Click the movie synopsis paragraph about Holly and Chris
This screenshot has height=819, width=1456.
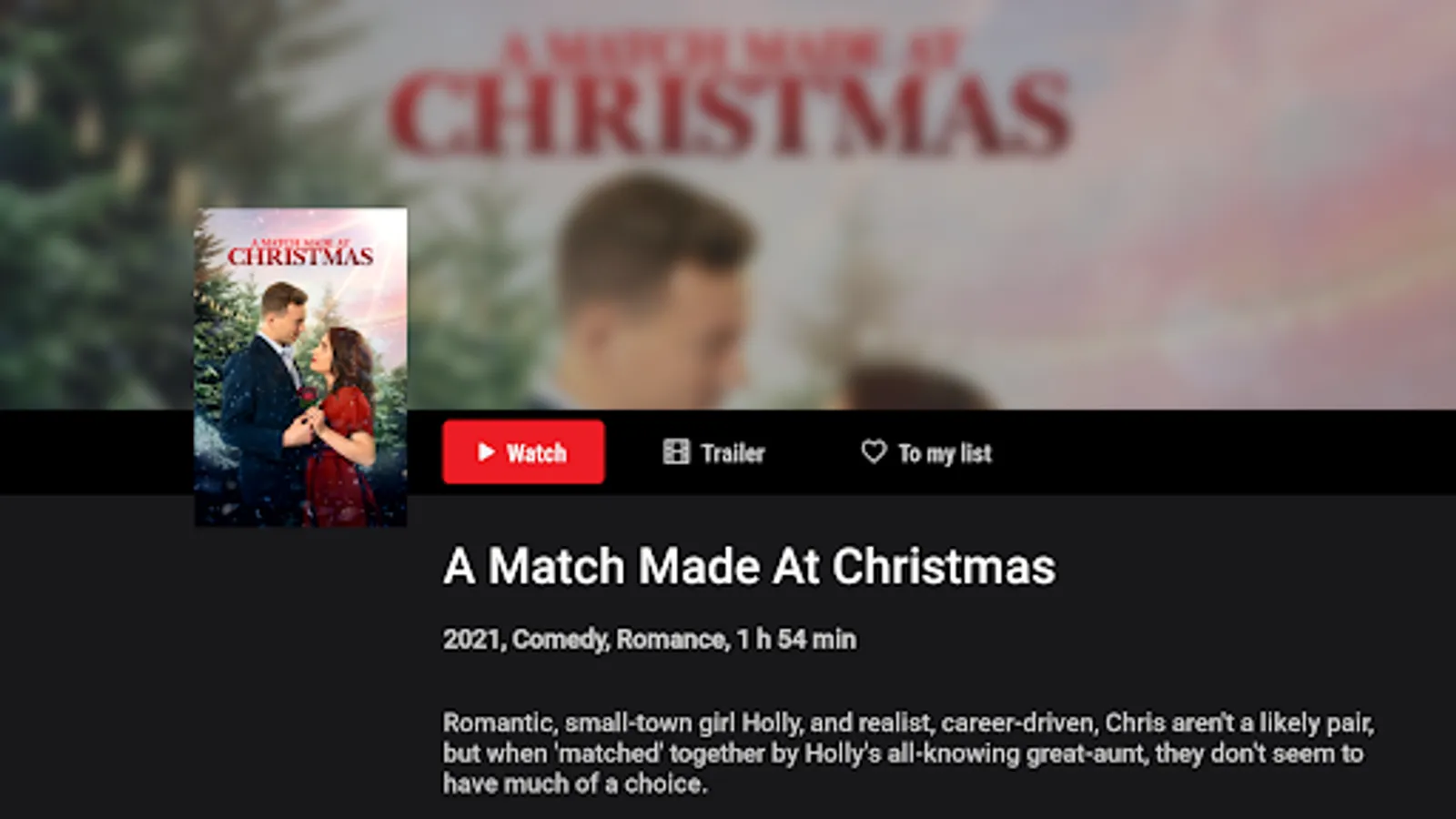point(908,753)
